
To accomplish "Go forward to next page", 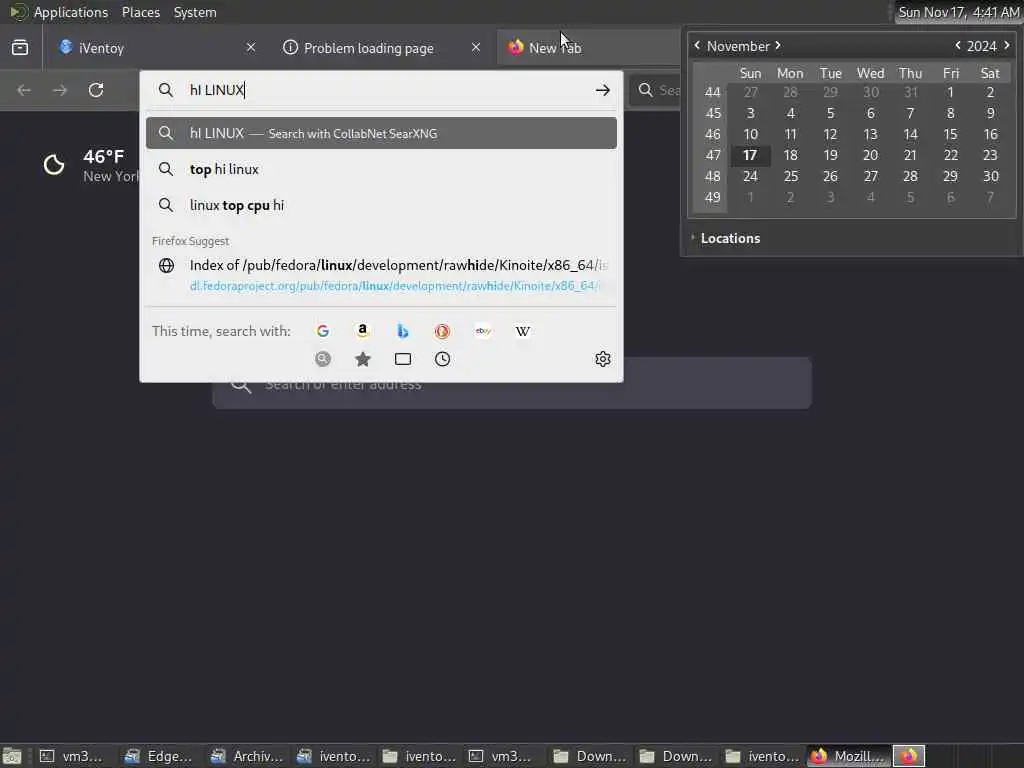I will [x=59, y=90].
